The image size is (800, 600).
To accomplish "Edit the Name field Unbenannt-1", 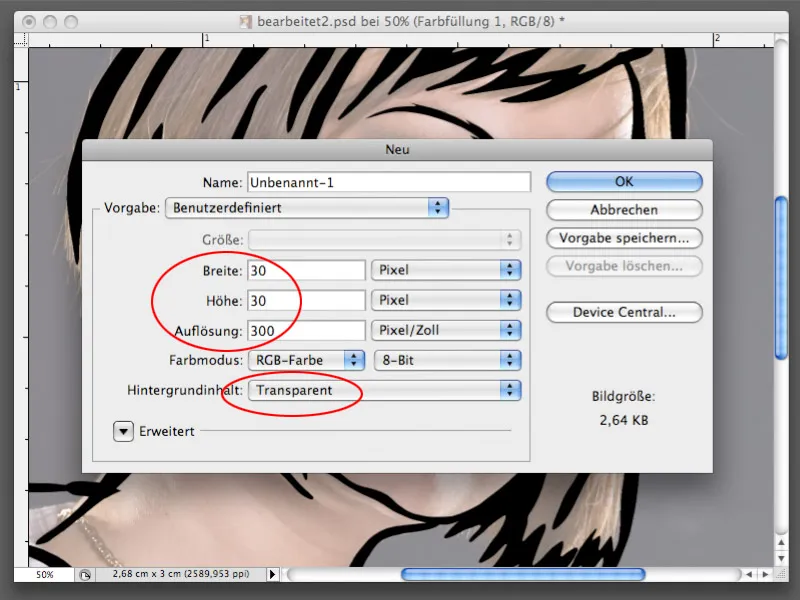I will tap(389, 182).
